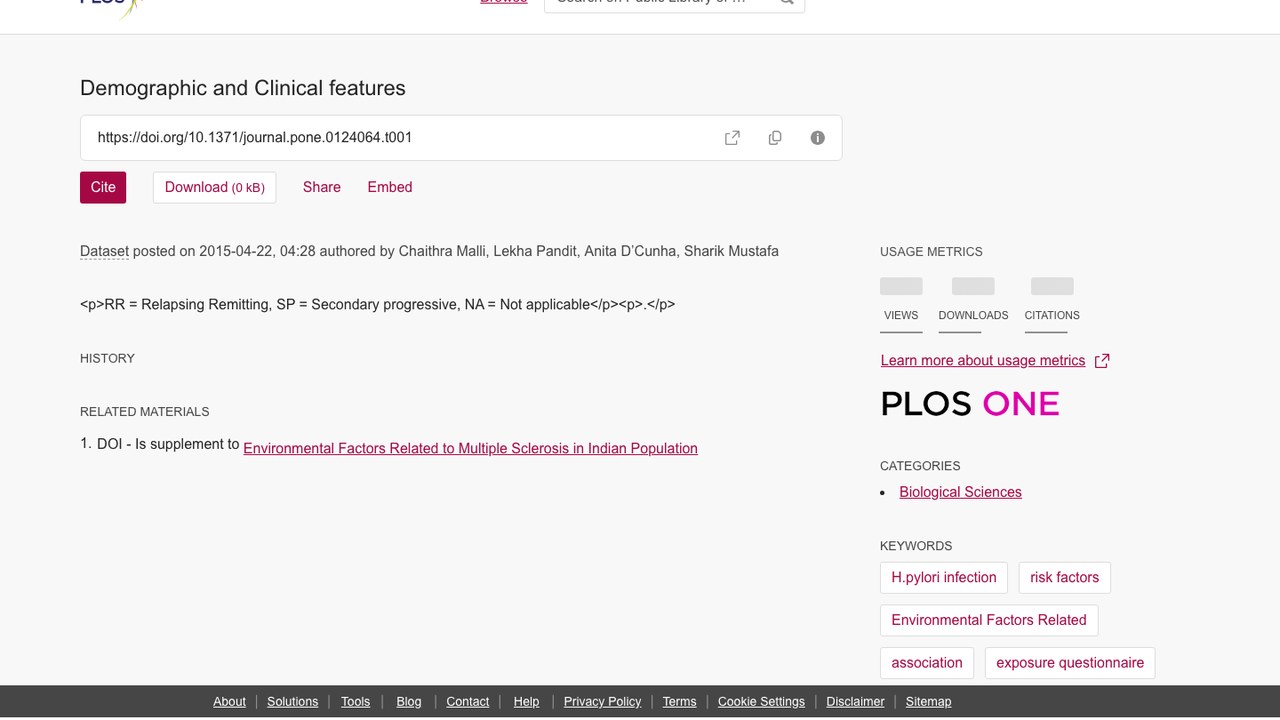Show DOI info via the info icon
This screenshot has height=720, width=1280.
tap(818, 138)
